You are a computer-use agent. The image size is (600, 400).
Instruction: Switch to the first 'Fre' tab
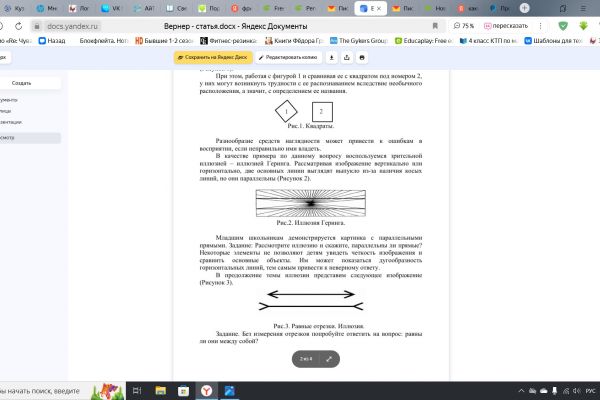(x=274, y=8)
